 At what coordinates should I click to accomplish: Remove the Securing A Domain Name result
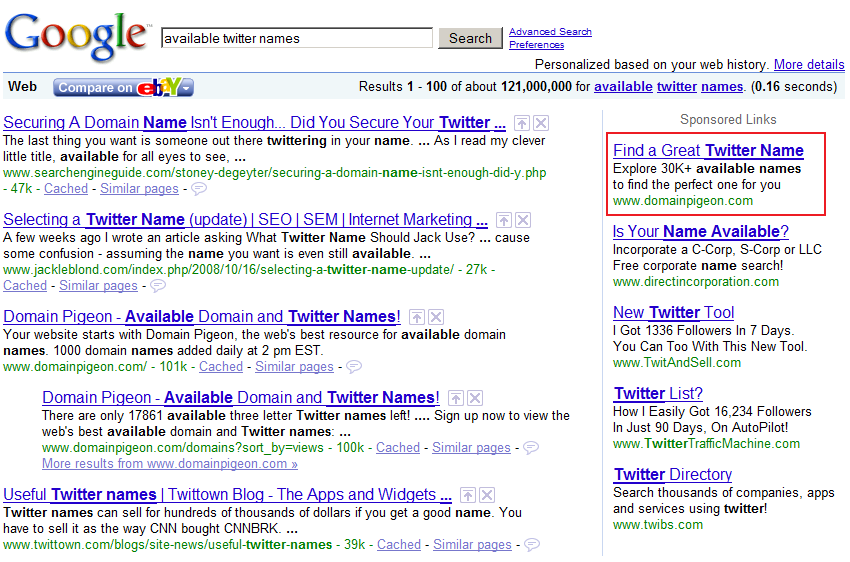coord(541,123)
